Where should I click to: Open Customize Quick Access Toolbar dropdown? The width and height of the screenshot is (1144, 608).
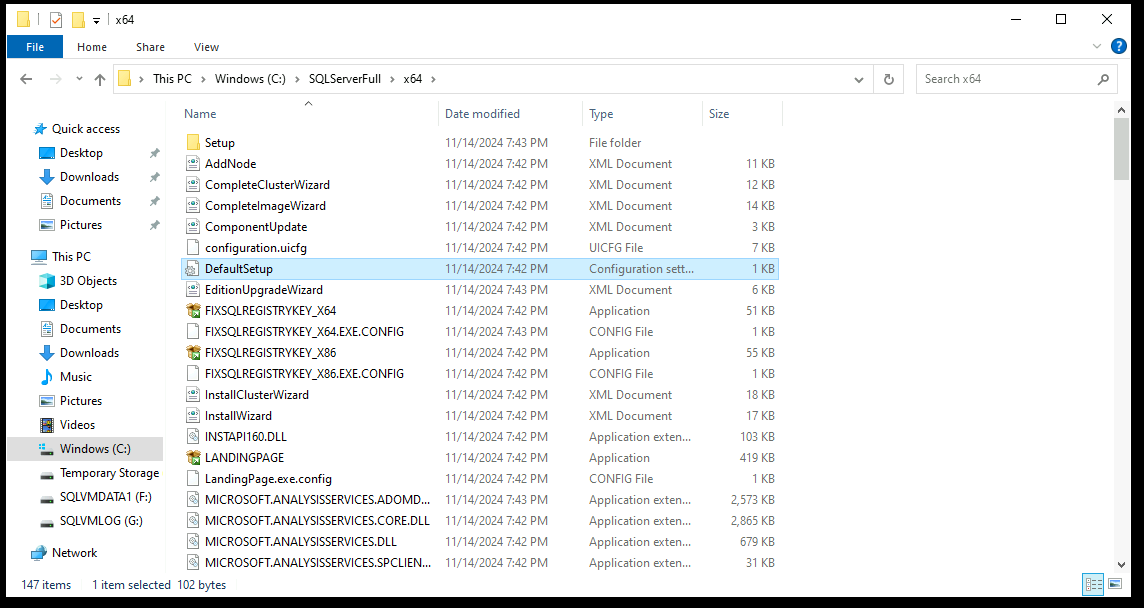(96, 20)
